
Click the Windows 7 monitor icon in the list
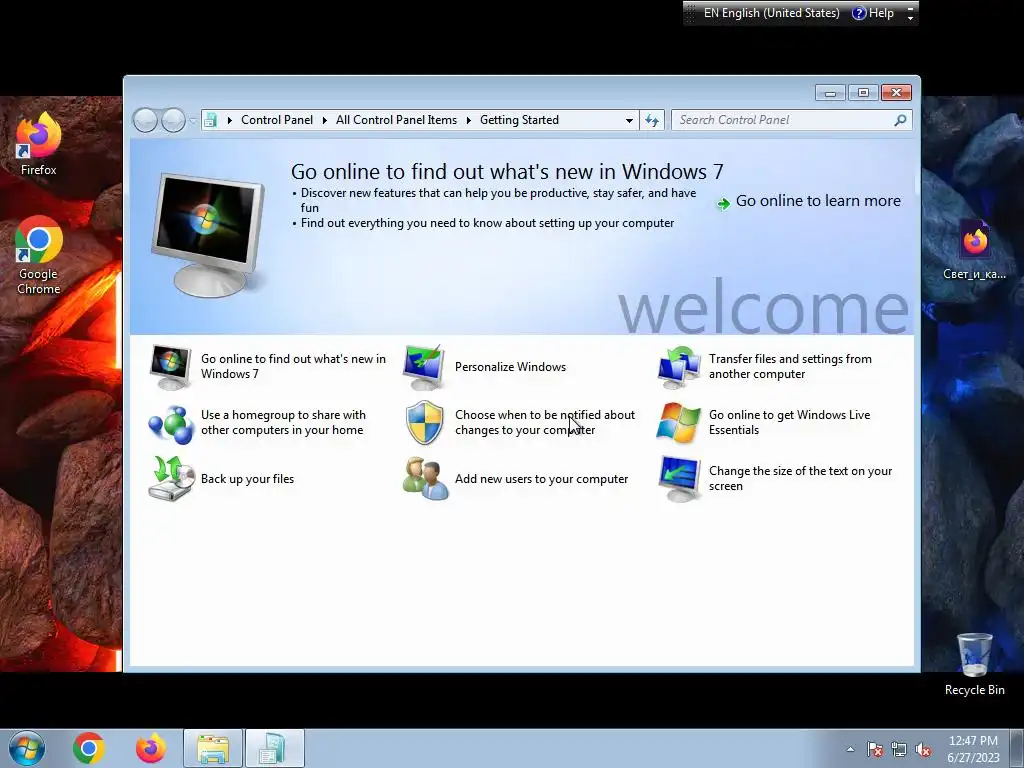(170, 367)
